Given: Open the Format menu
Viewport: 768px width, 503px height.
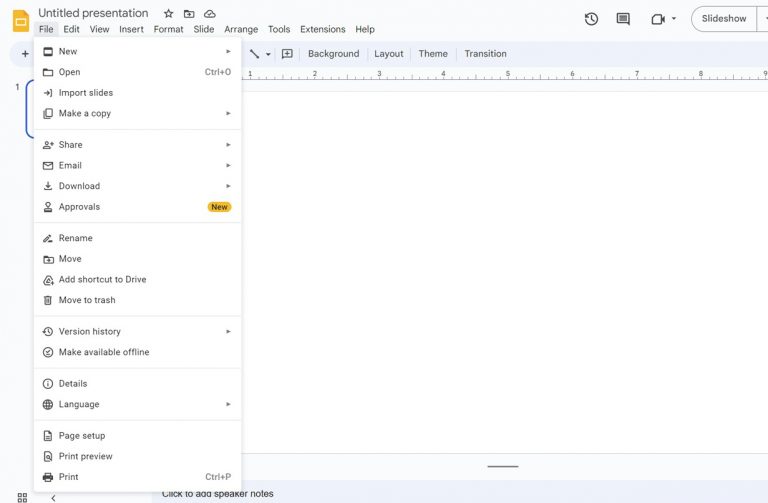Looking at the screenshot, I should pyautogui.click(x=168, y=29).
